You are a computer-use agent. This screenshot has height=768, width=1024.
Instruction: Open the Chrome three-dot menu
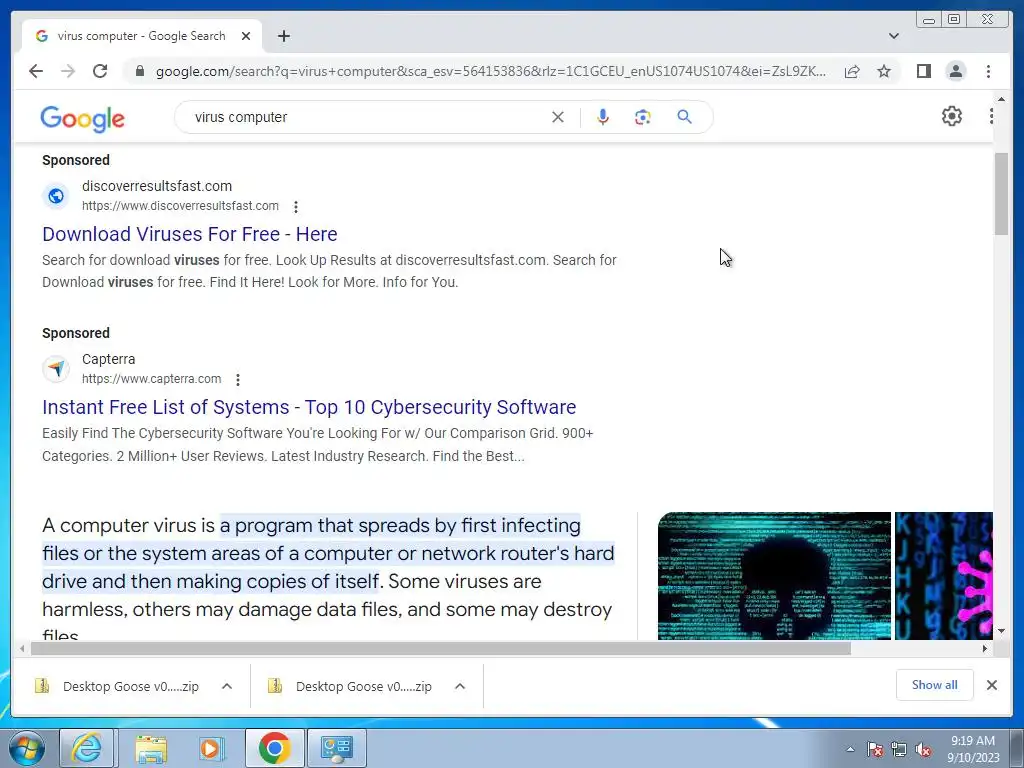point(988,71)
